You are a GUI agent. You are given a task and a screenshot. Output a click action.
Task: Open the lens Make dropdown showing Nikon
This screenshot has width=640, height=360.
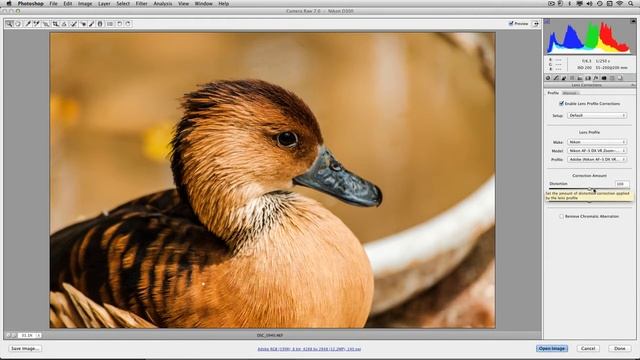point(597,142)
